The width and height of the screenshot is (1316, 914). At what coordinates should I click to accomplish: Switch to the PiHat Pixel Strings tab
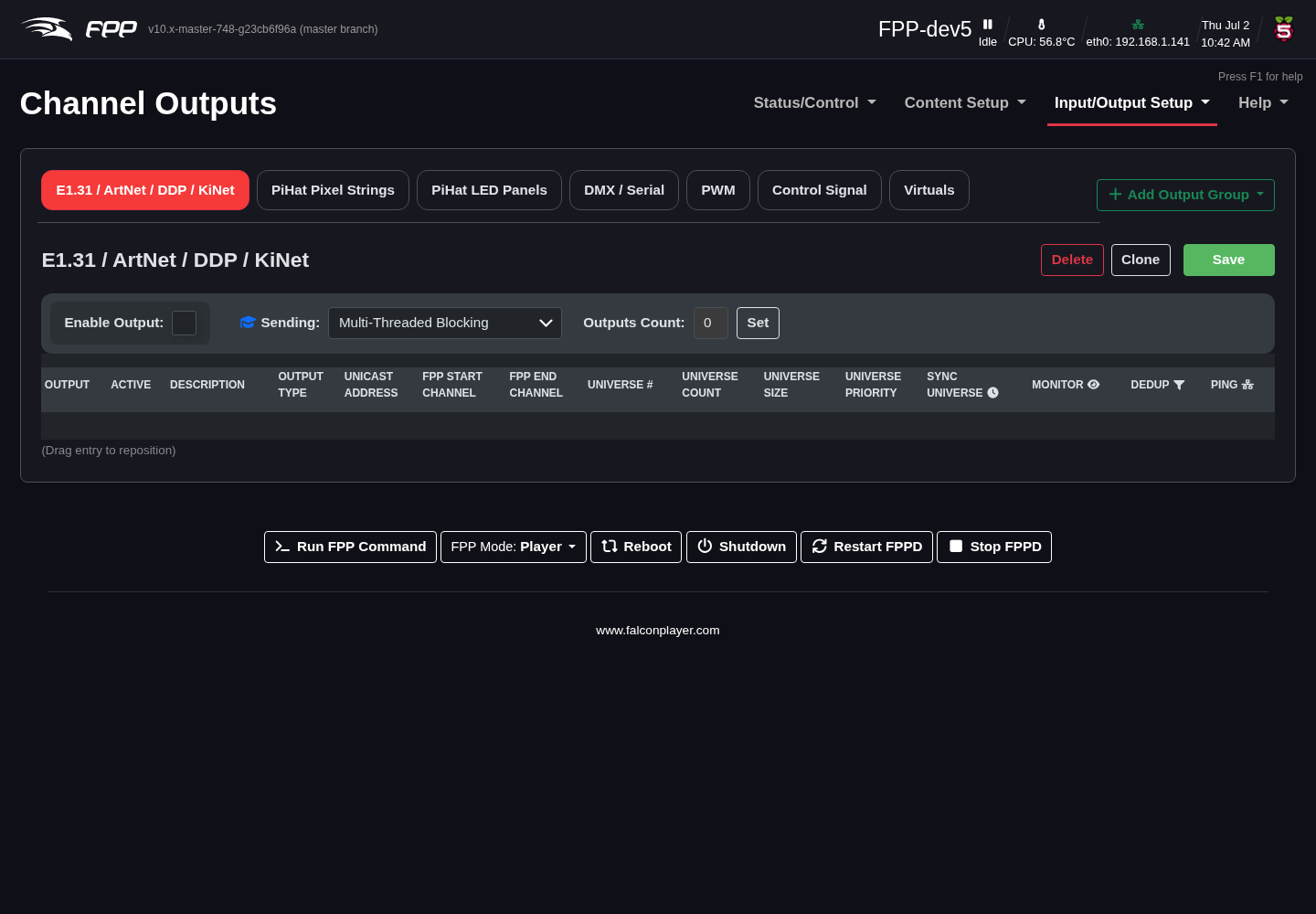coord(333,190)
